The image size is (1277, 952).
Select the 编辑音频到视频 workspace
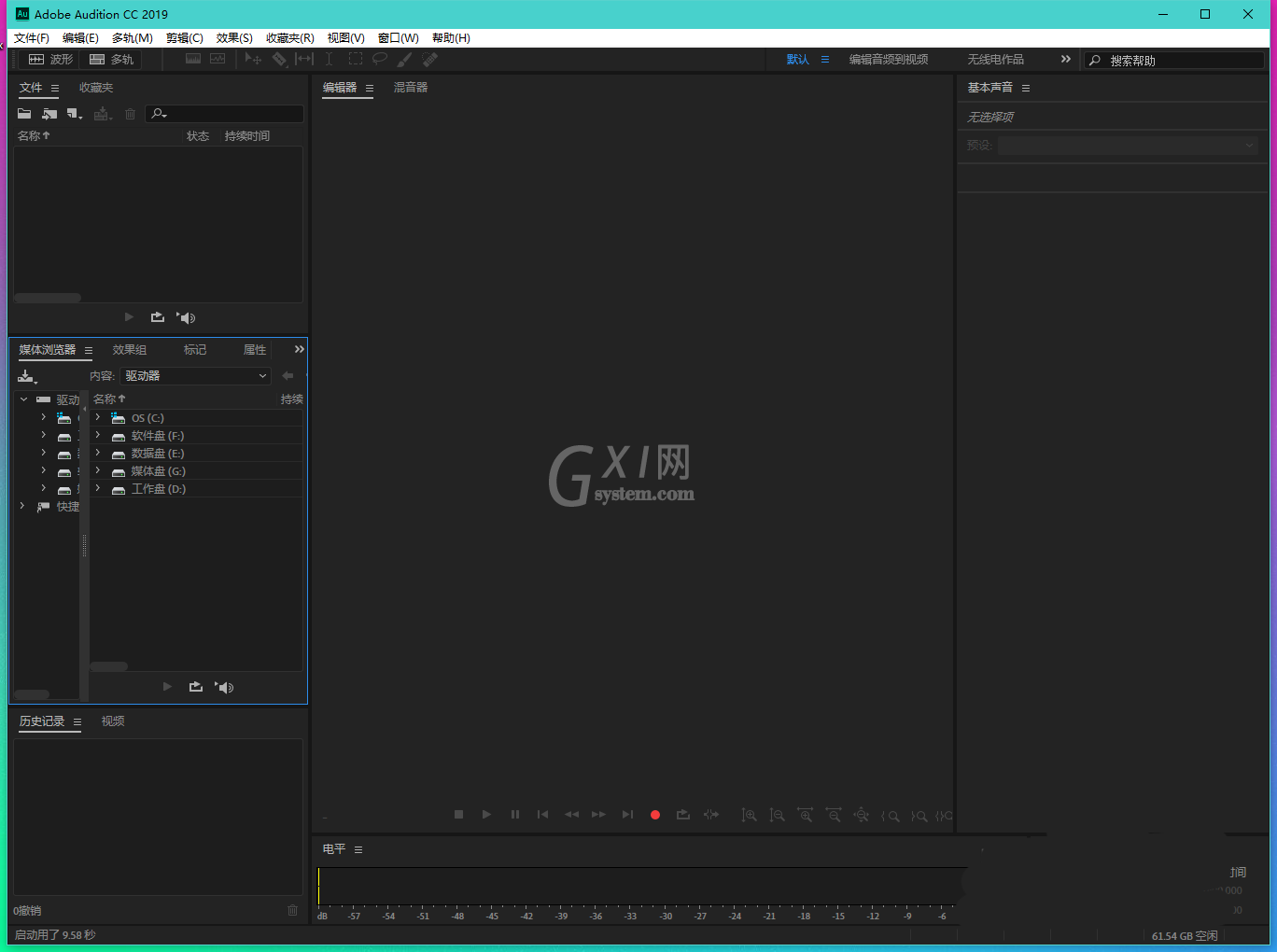(889, 60)
